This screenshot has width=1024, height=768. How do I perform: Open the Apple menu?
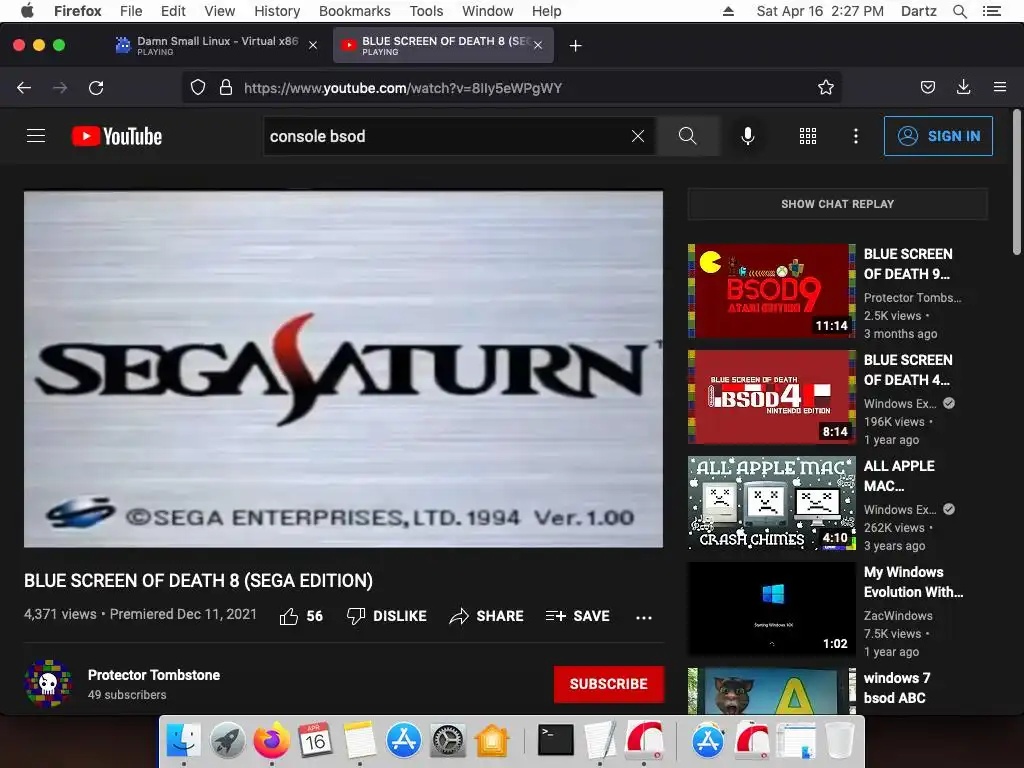pos(27,11)
